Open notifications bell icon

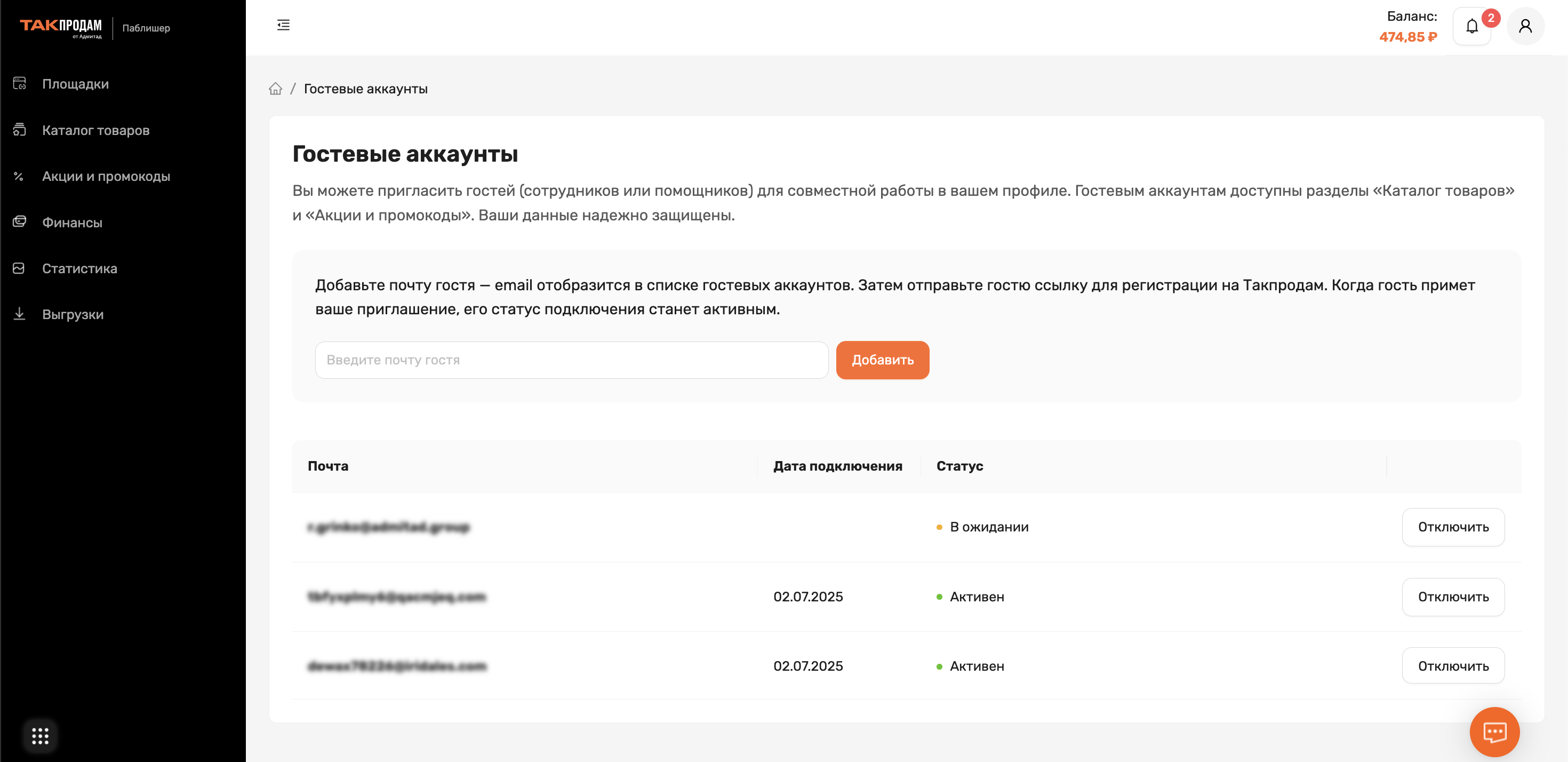click(x=1471, y=26)
